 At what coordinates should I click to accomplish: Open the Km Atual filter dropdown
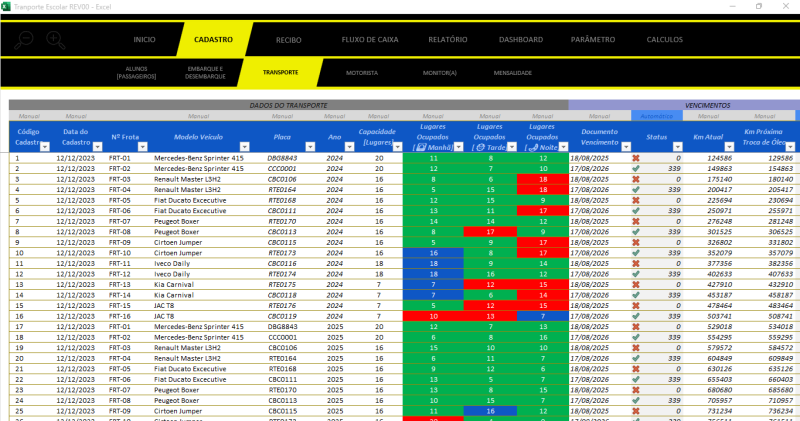[x=729, y=147]
